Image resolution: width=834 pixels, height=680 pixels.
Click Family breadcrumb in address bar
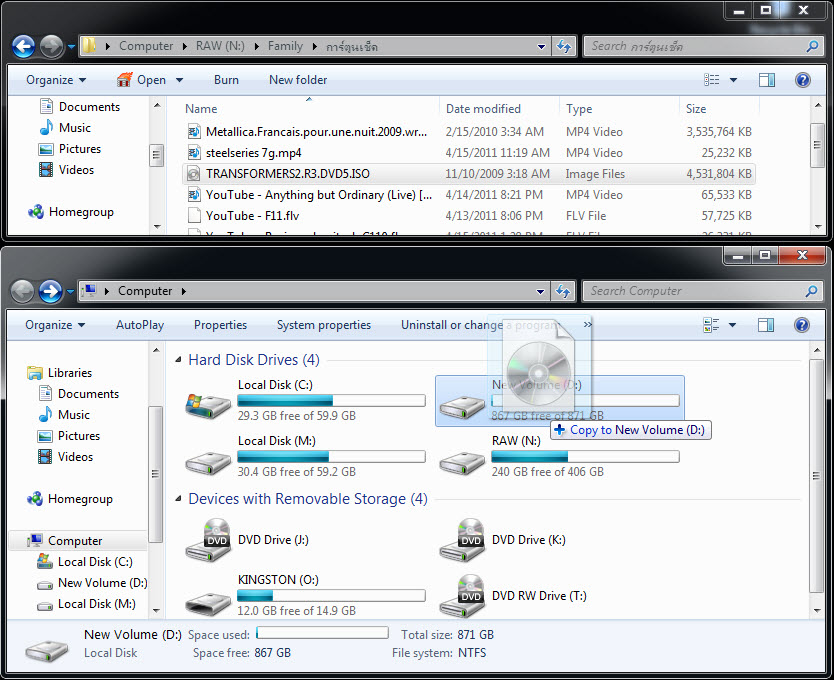click(x=285, y=46)
